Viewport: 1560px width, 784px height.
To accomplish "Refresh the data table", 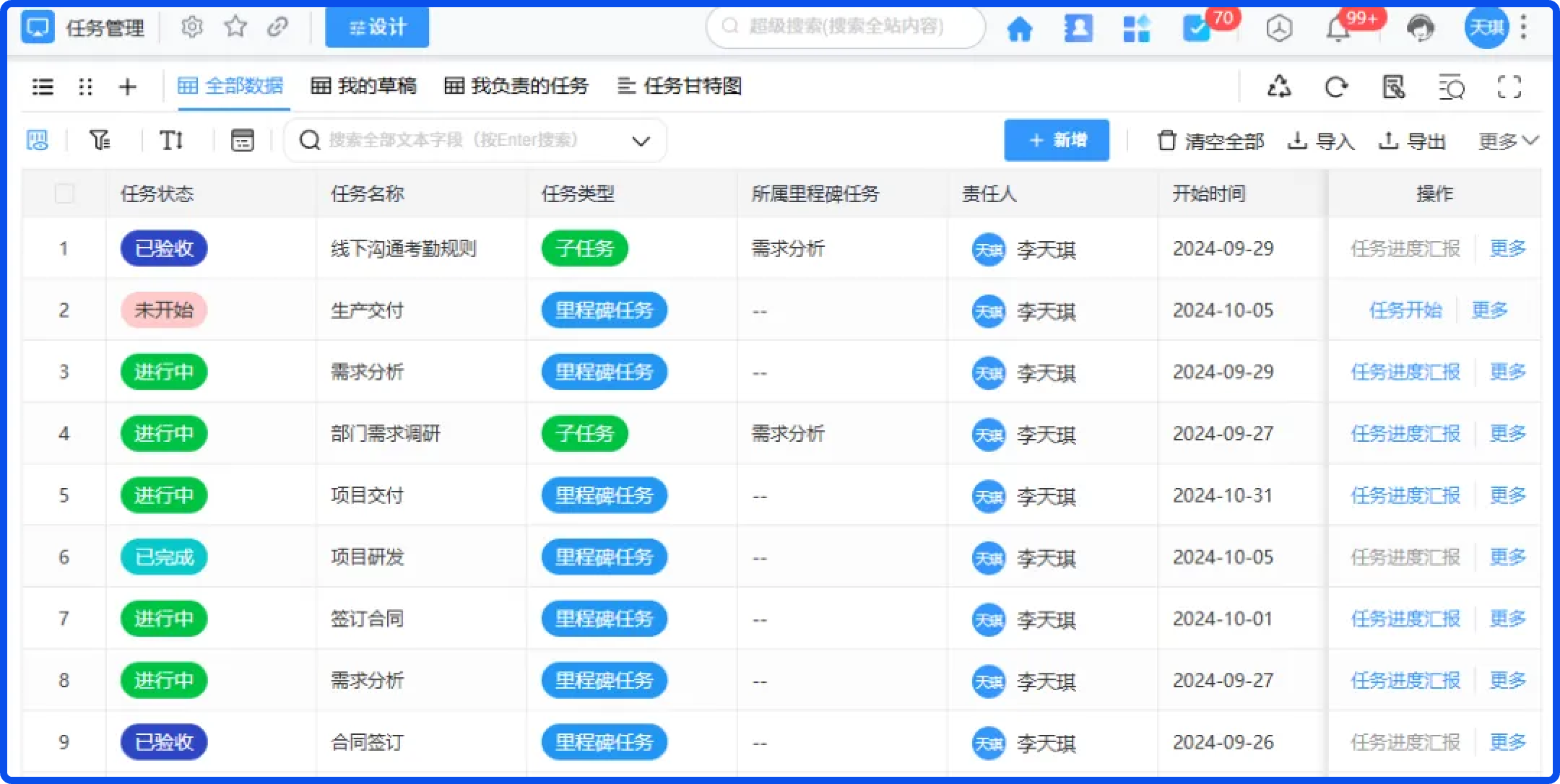I will (x=1337, y=87).
